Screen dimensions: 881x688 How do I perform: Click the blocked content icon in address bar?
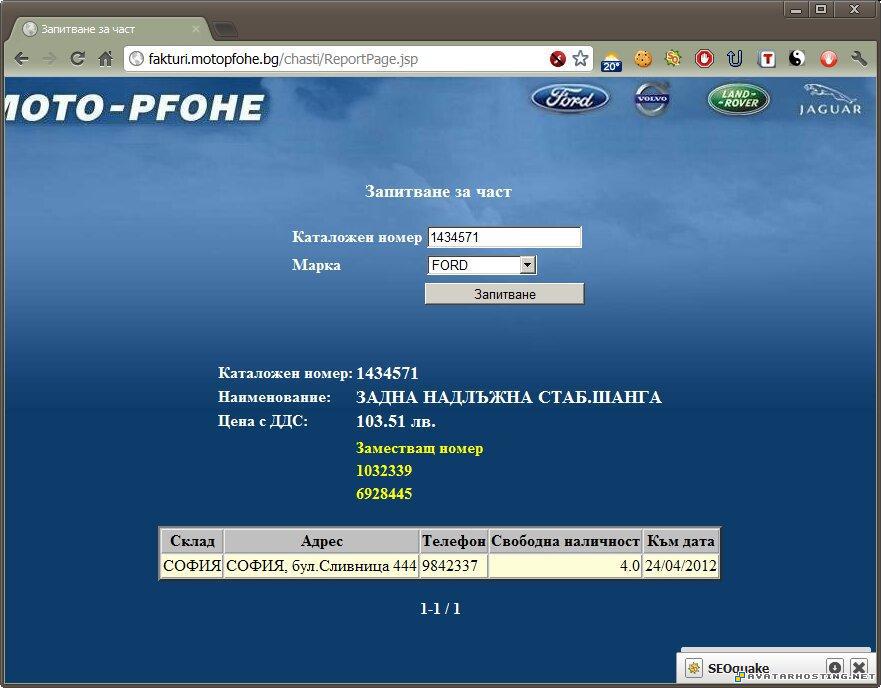(x=558, y=59)
